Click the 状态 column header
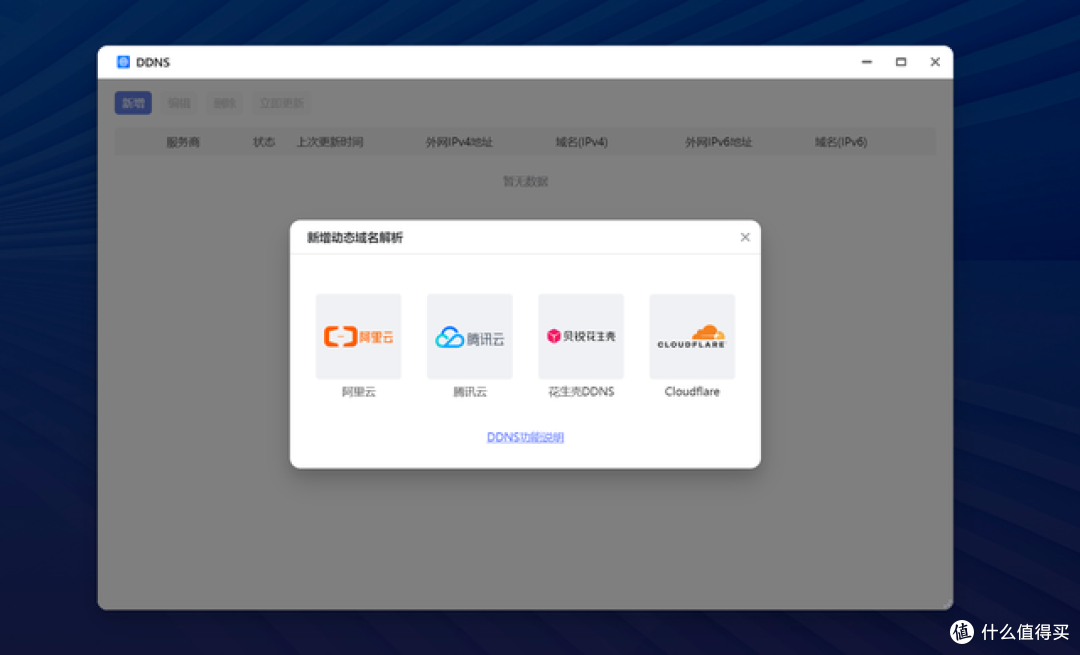 (x=264, y=142)
